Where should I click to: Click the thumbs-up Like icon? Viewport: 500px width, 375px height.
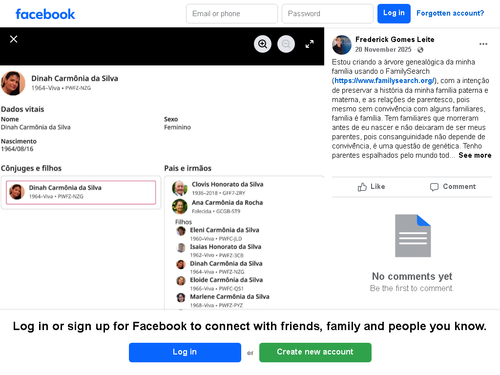[362, 187]
